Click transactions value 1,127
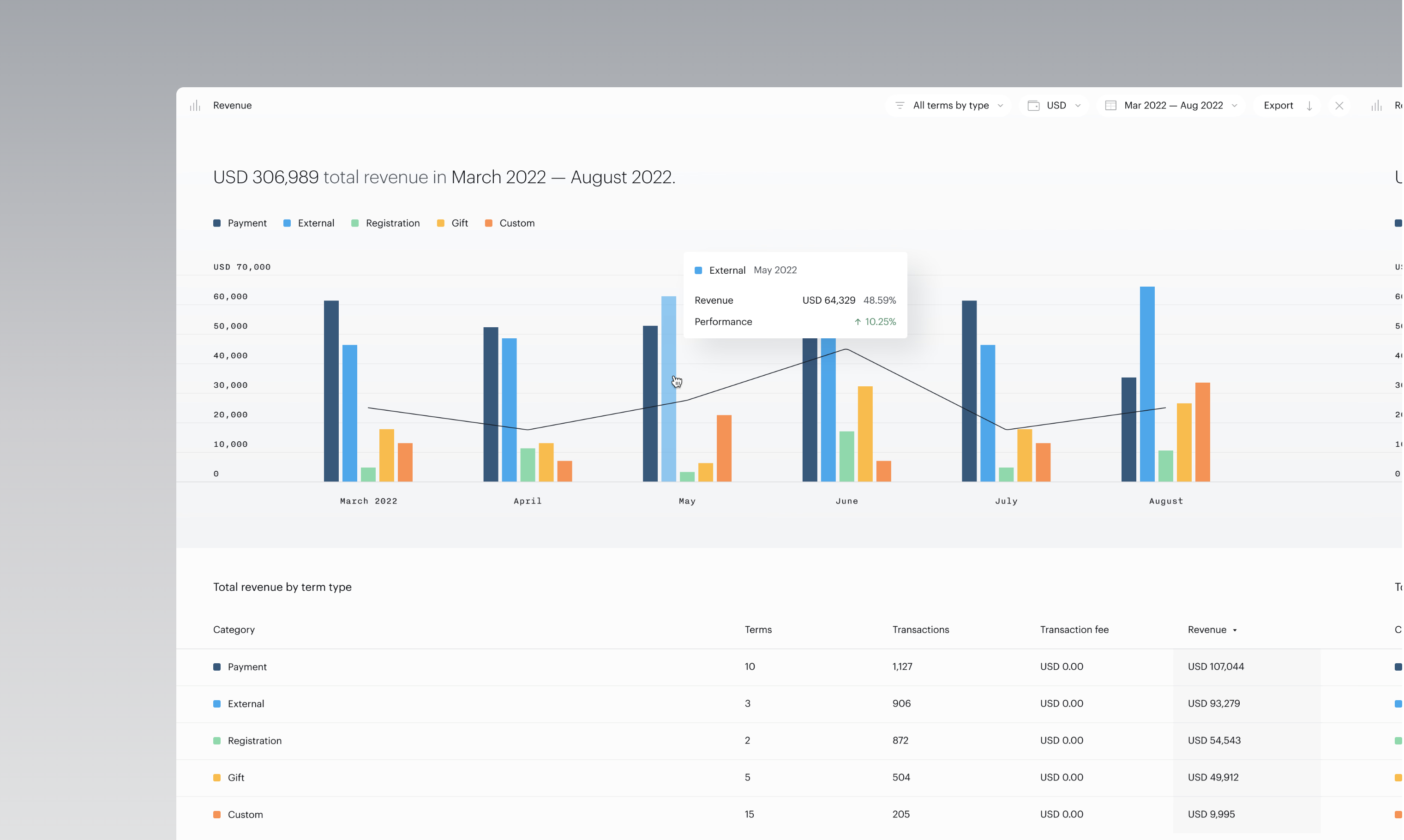The image size is (1404, 840). point(903,667)
